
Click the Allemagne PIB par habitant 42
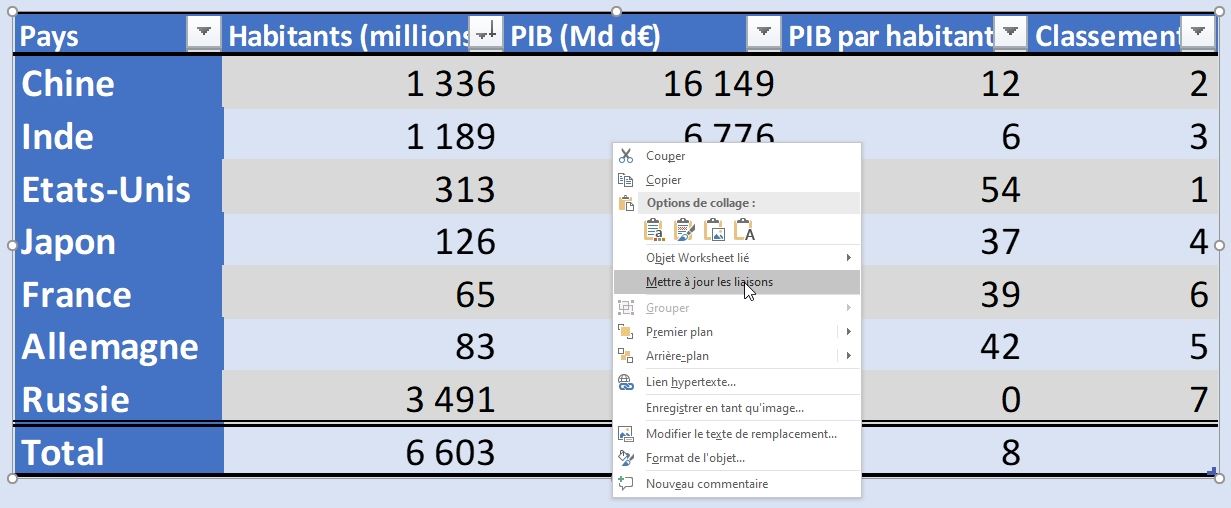tap(1000, 348)
